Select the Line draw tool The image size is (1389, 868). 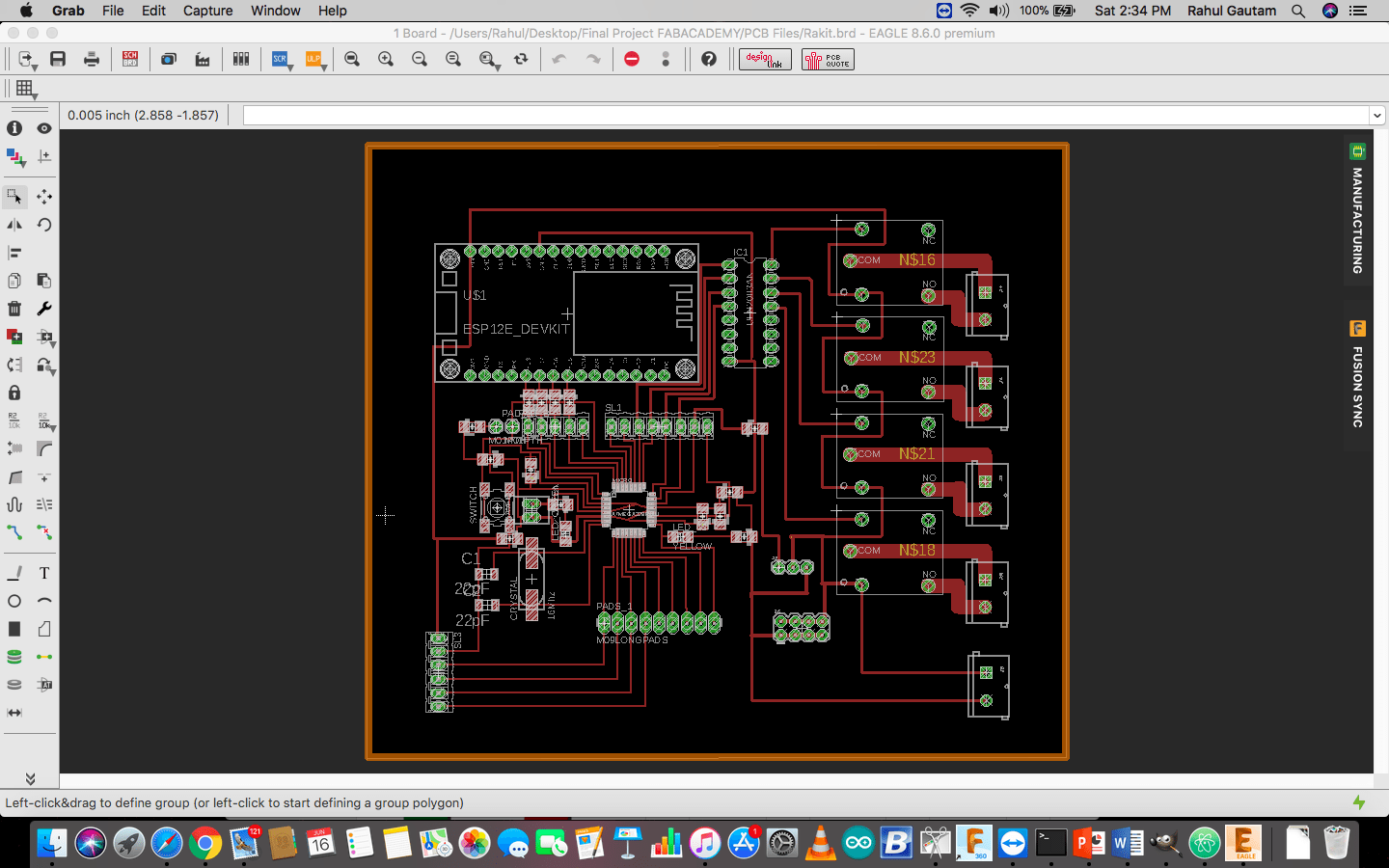pyautogui.click(x=14, y=573)
